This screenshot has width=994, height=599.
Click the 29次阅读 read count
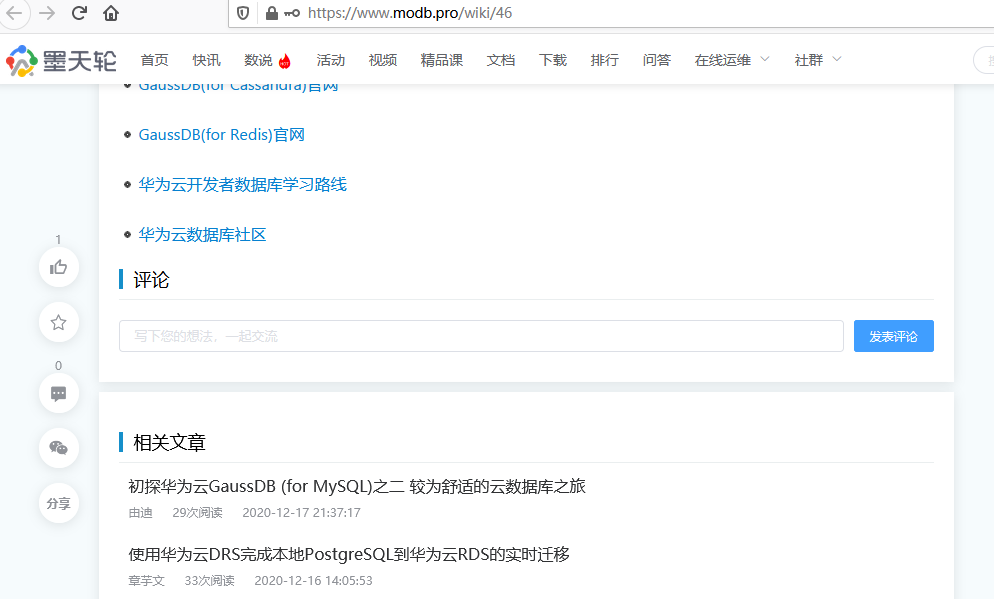click(198, 513)
